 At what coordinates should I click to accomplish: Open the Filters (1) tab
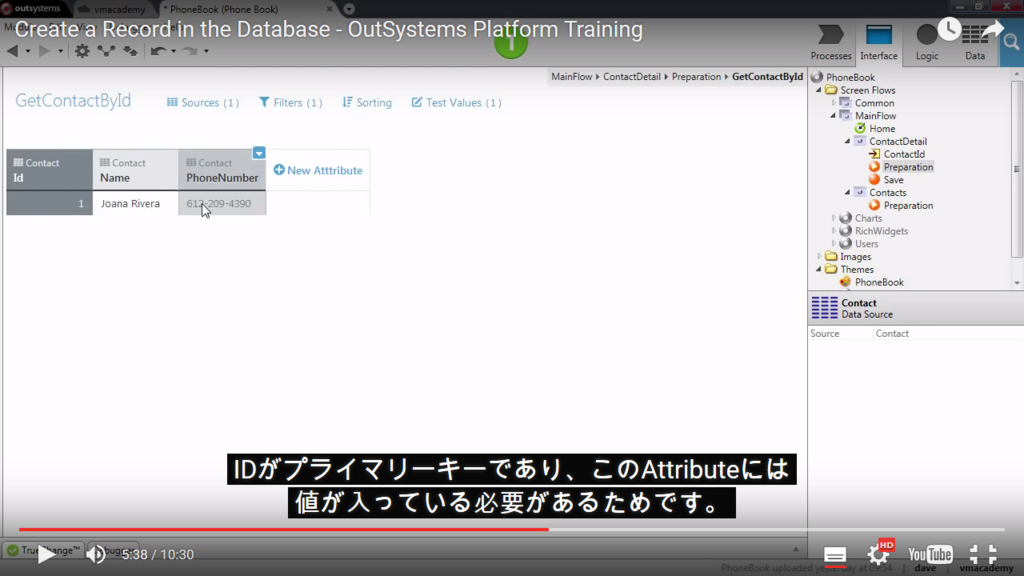(291, 103)
